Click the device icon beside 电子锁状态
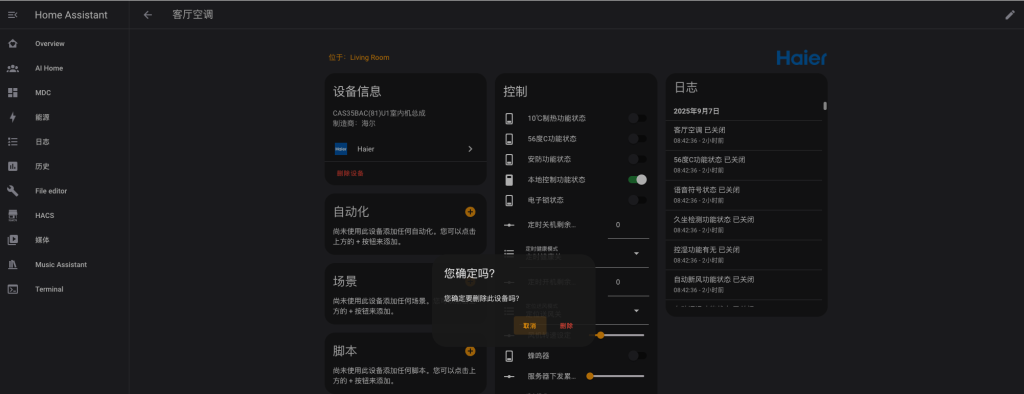The image size is (1024, 394). 509,200
